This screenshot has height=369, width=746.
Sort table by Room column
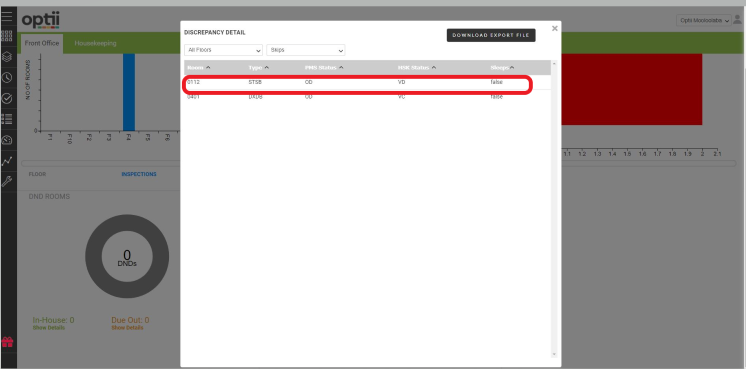[199, 68]
